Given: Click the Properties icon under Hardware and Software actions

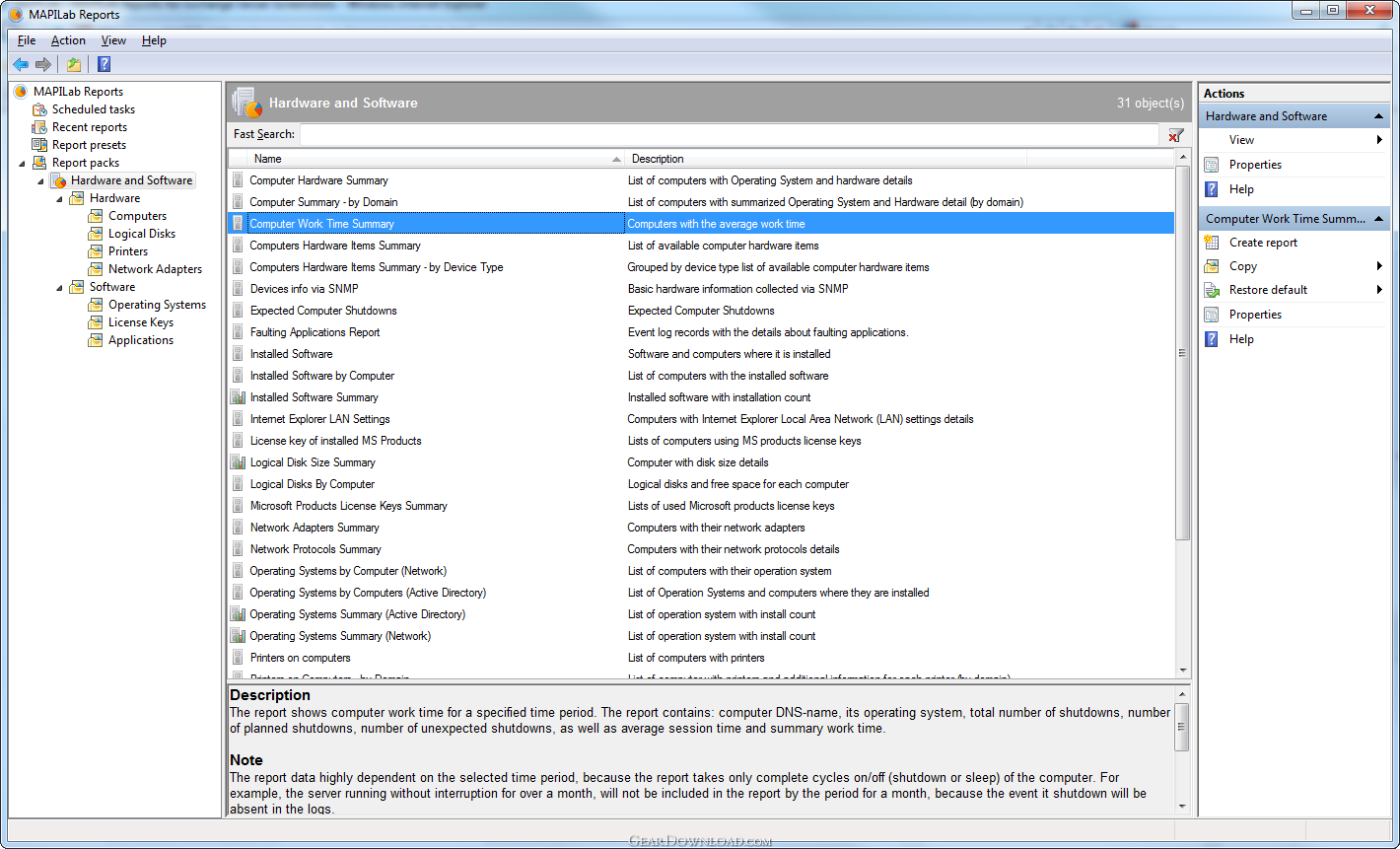Looking at the screenshot, I should point(1212,165).
